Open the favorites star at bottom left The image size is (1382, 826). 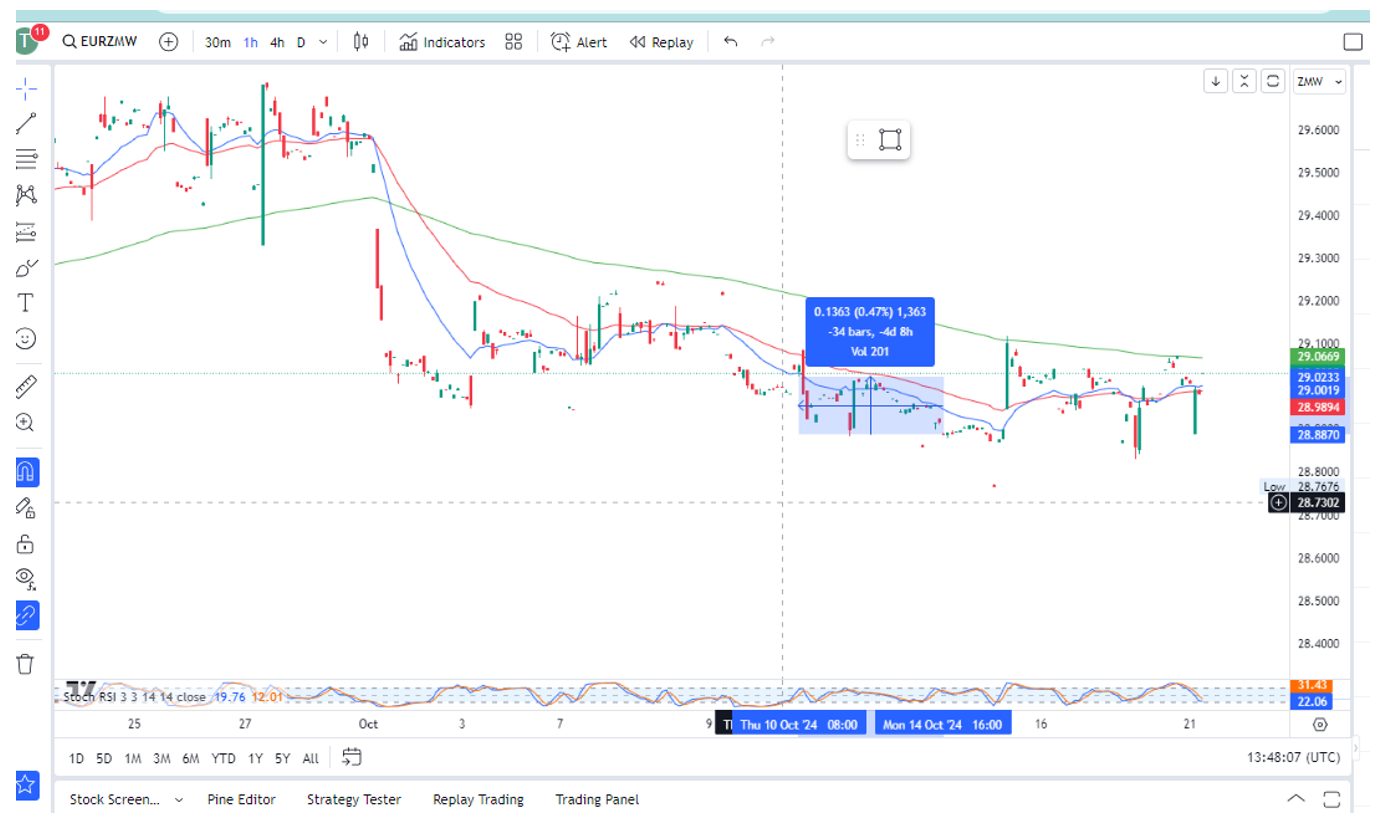(26, 785)
